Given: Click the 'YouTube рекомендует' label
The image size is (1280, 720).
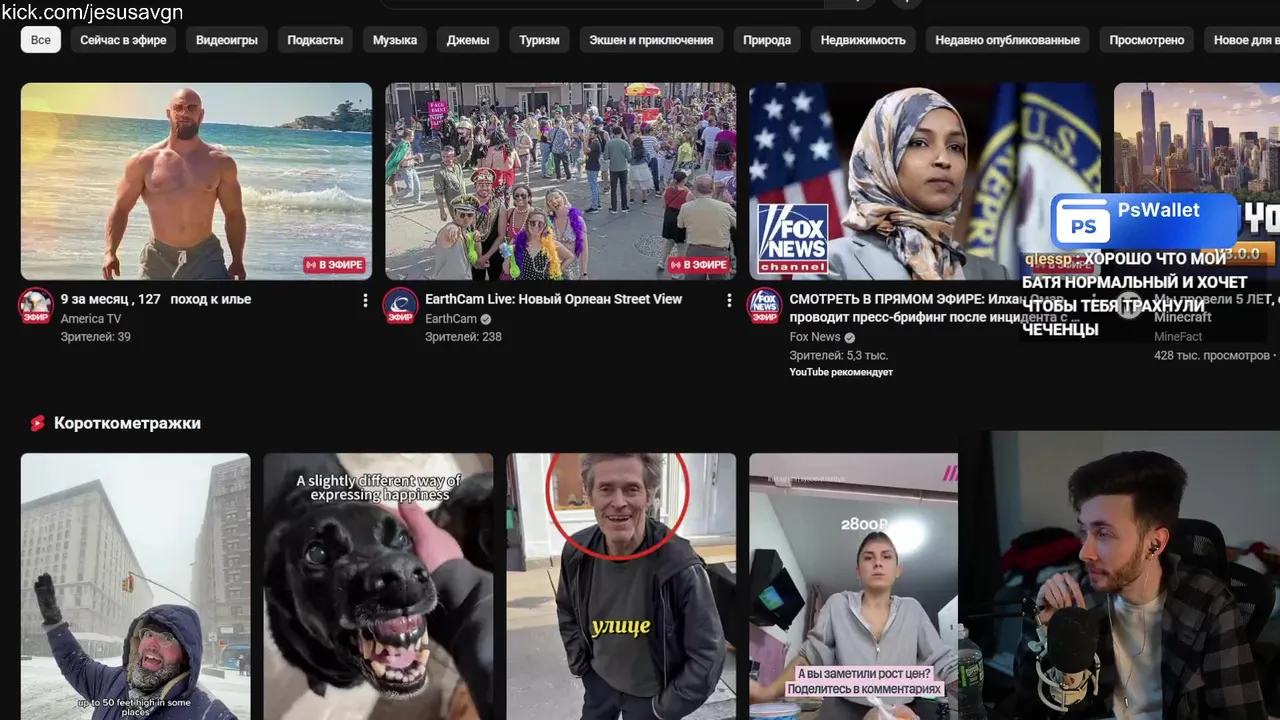Looking at the screenshot, I should click(841, 372).
